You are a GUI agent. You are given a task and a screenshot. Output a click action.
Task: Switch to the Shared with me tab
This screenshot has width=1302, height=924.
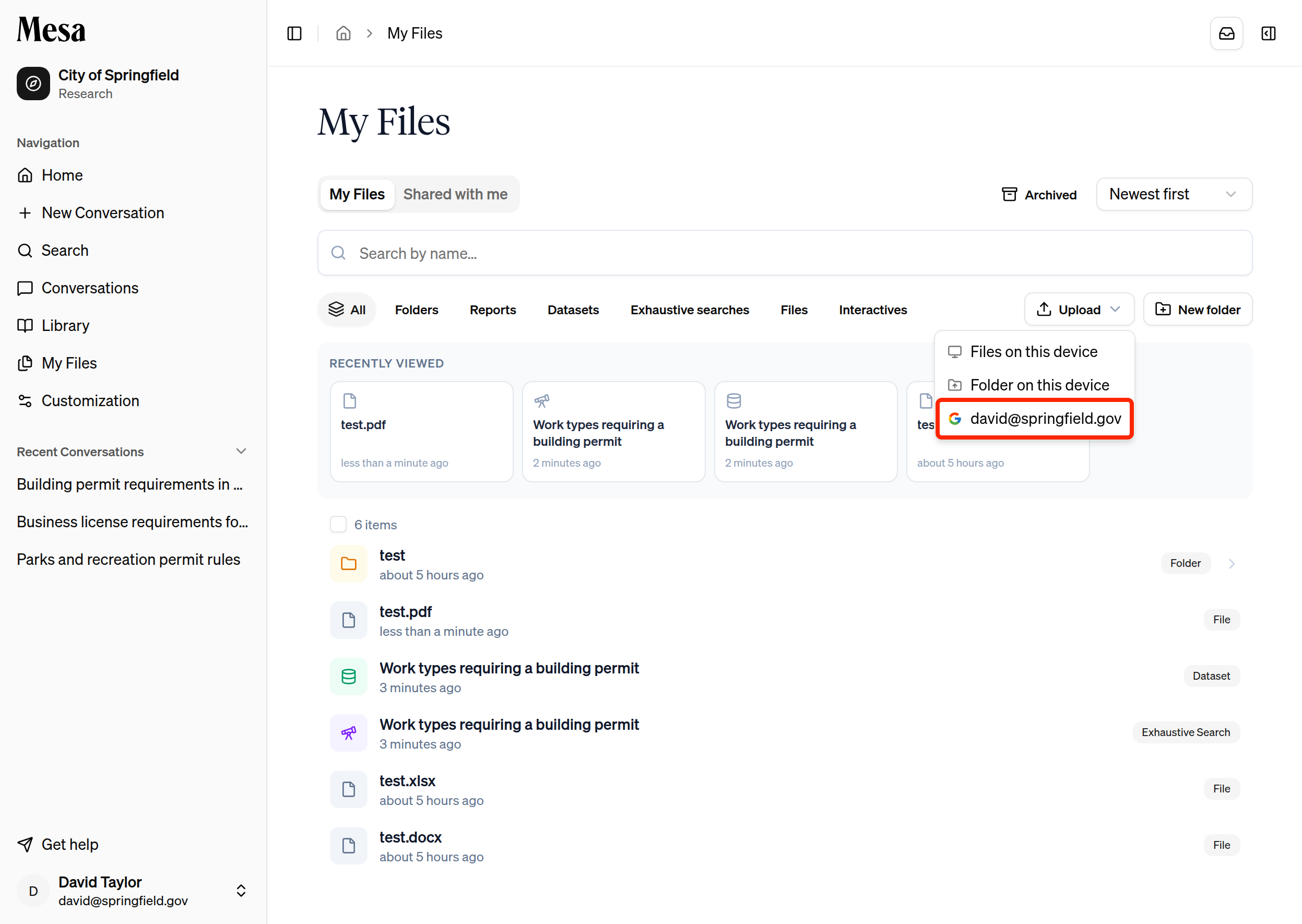point(455,194)
